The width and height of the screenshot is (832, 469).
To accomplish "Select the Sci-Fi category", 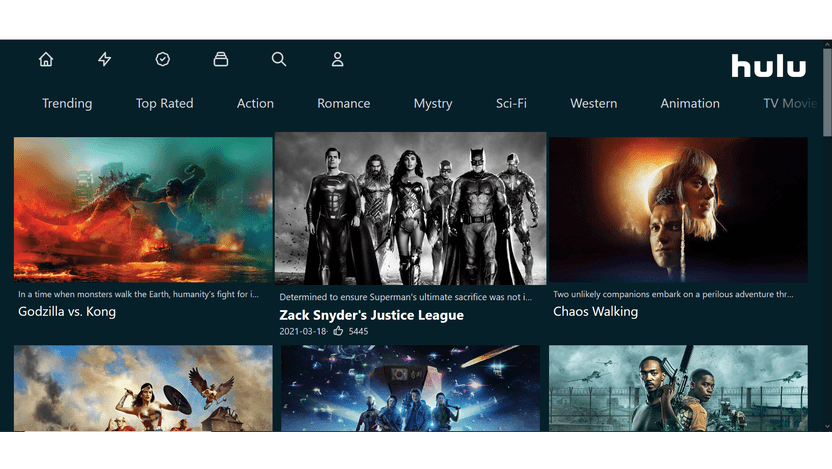I will pyautogui.click(x=512, y=103).
